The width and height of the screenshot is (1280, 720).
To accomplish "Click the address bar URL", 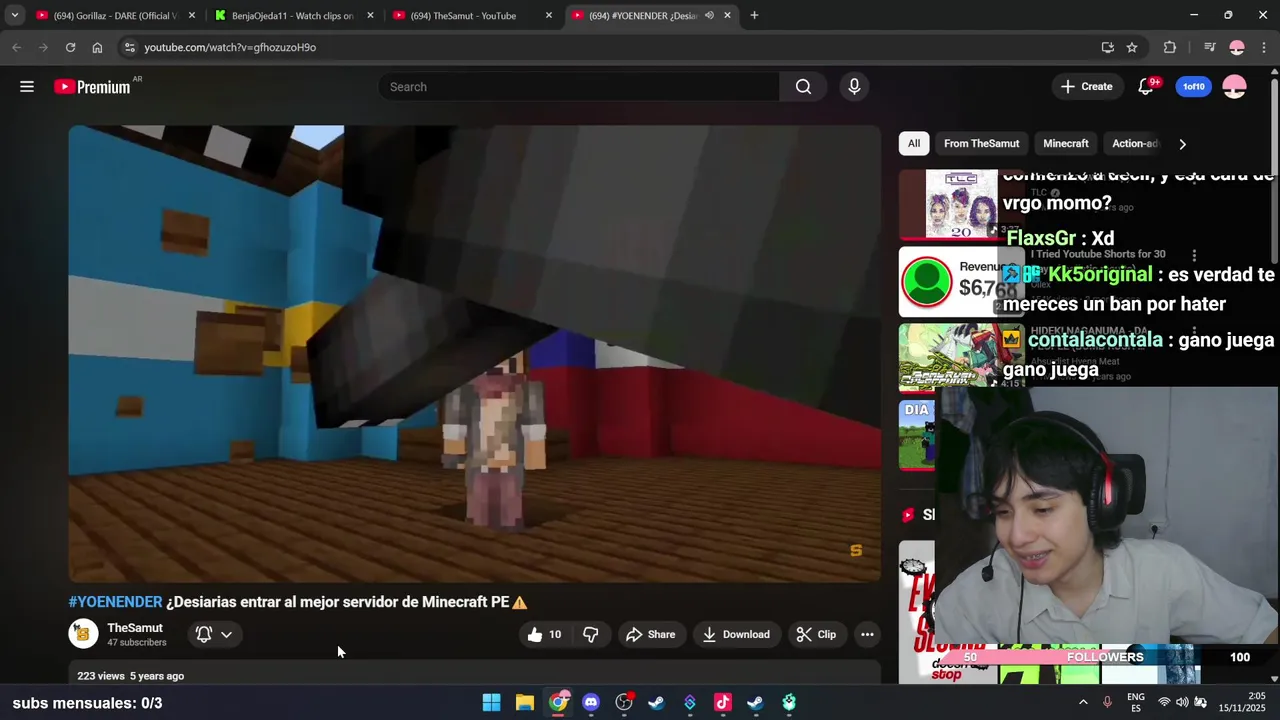I will click(230, 47).
